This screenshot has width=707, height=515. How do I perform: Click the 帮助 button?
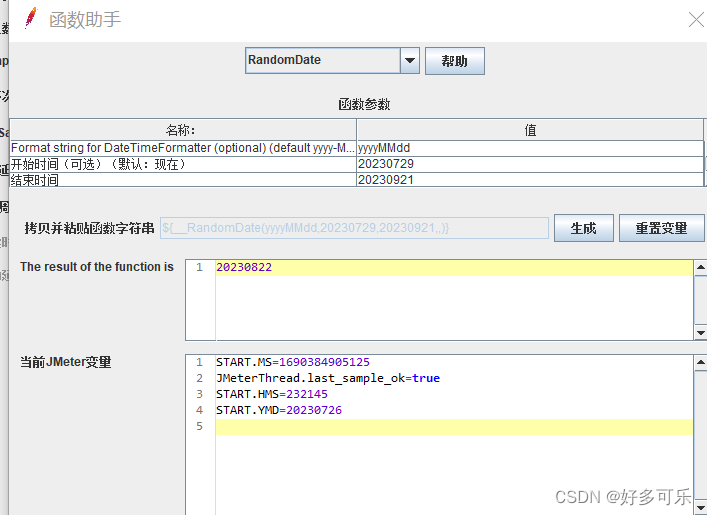coord(454,61)
